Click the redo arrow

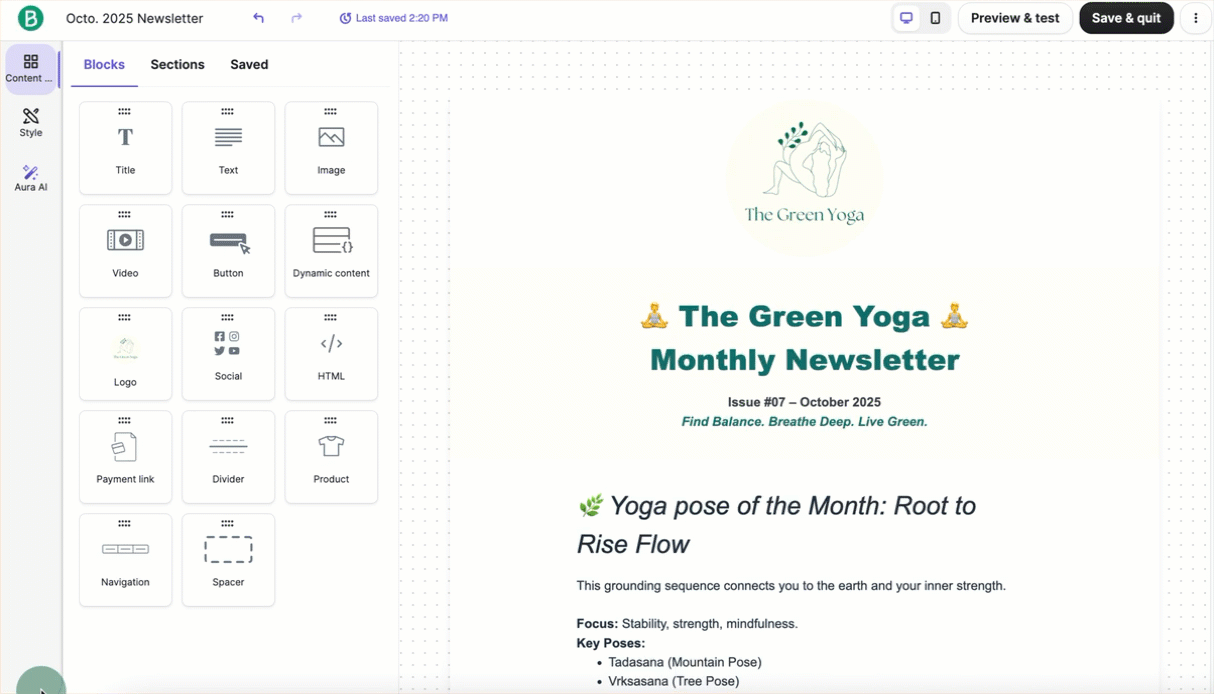(x=296, y=18)
